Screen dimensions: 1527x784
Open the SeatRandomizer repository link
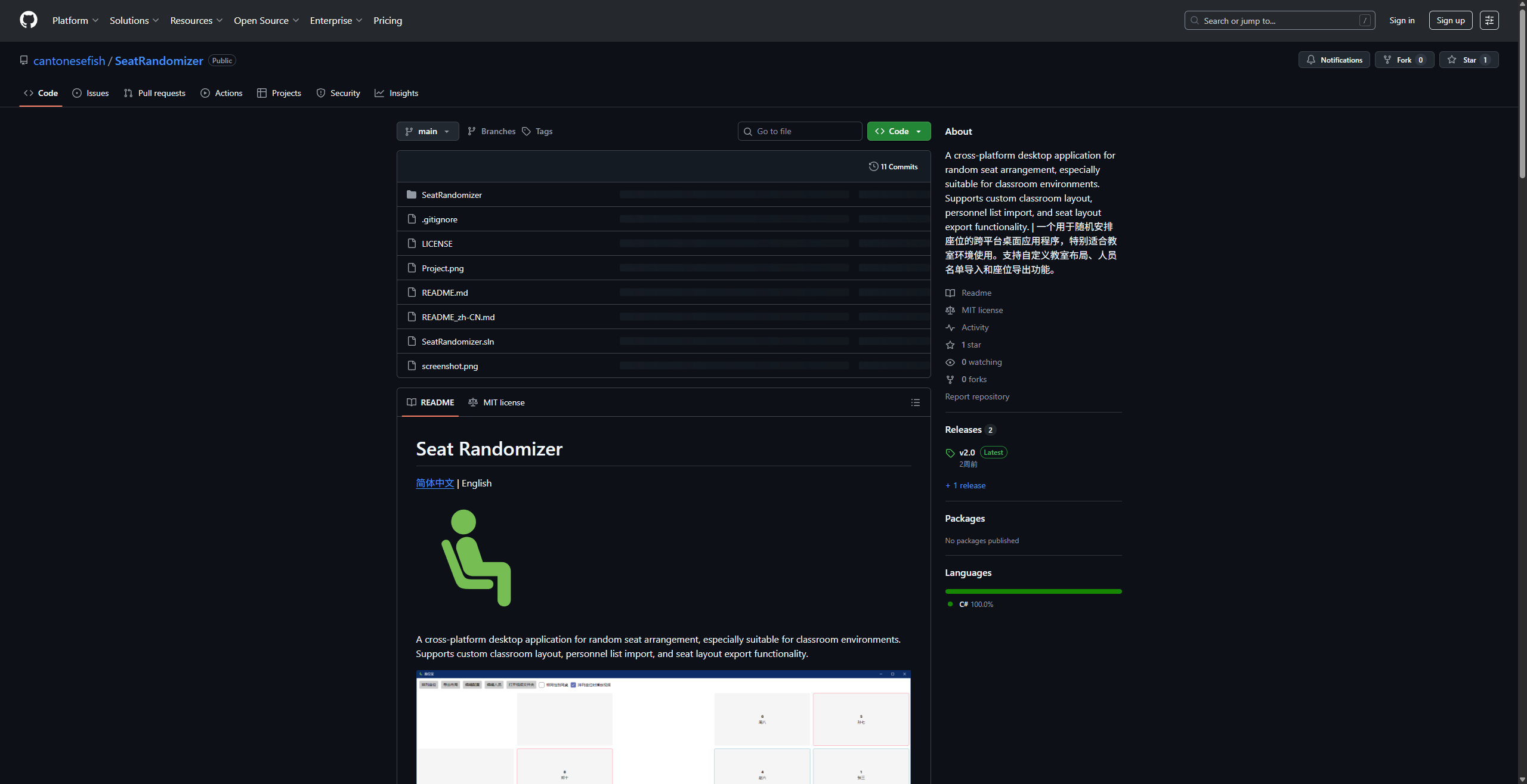159,61
